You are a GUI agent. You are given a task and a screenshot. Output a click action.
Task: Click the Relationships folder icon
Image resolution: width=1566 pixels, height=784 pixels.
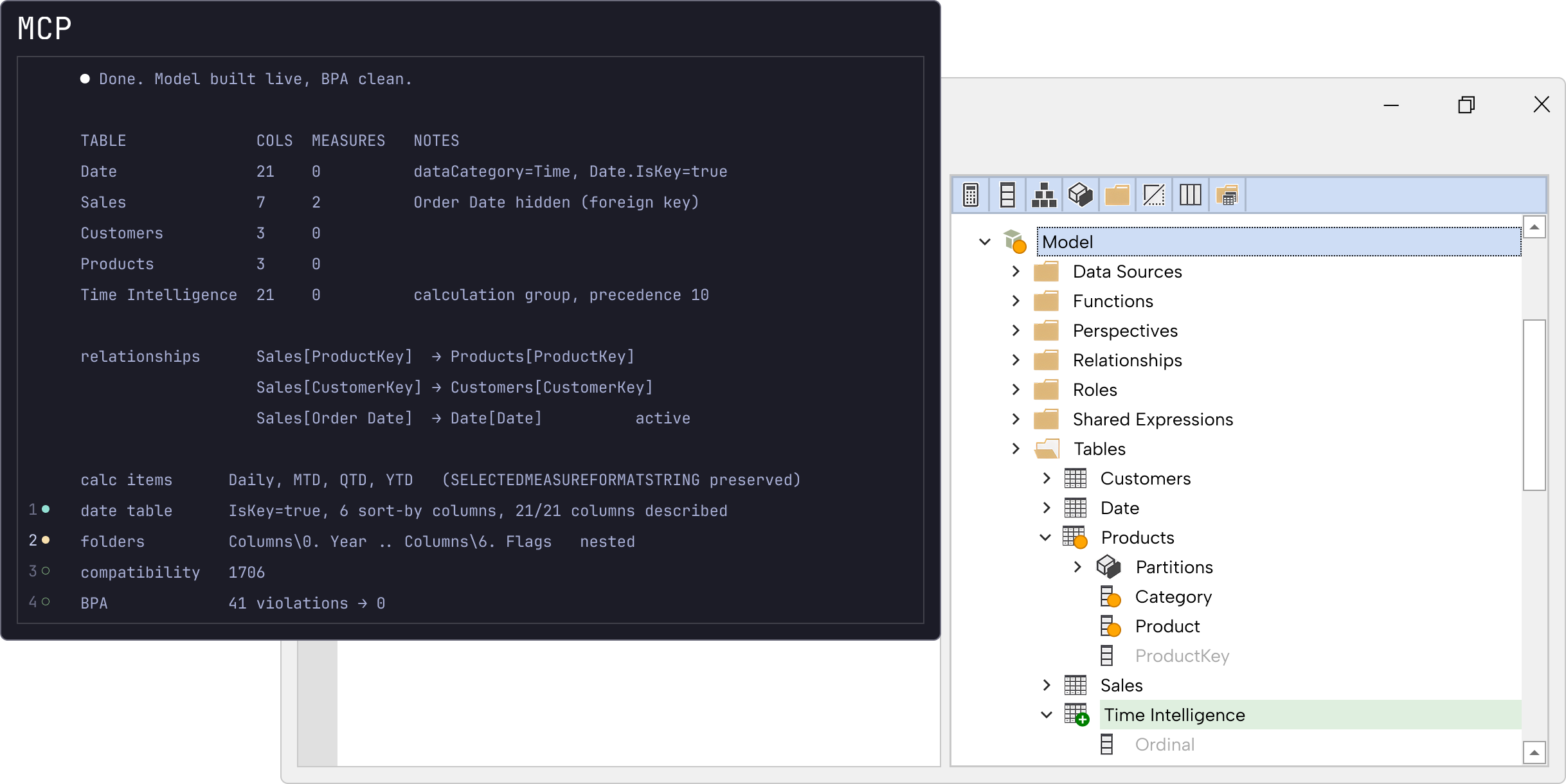1047,360
